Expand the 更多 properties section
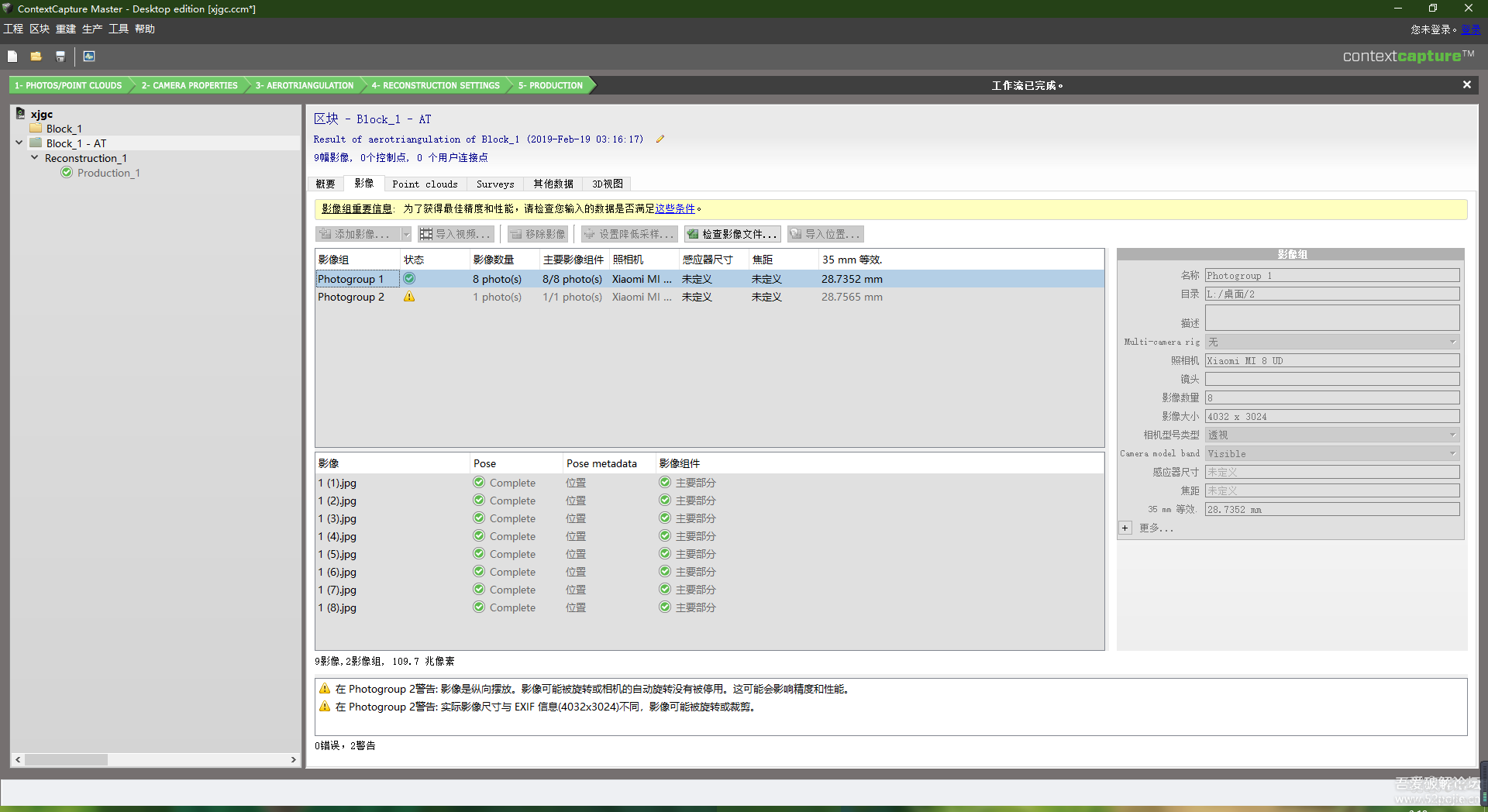1488x812 pixels. [x=1125, y=528]
